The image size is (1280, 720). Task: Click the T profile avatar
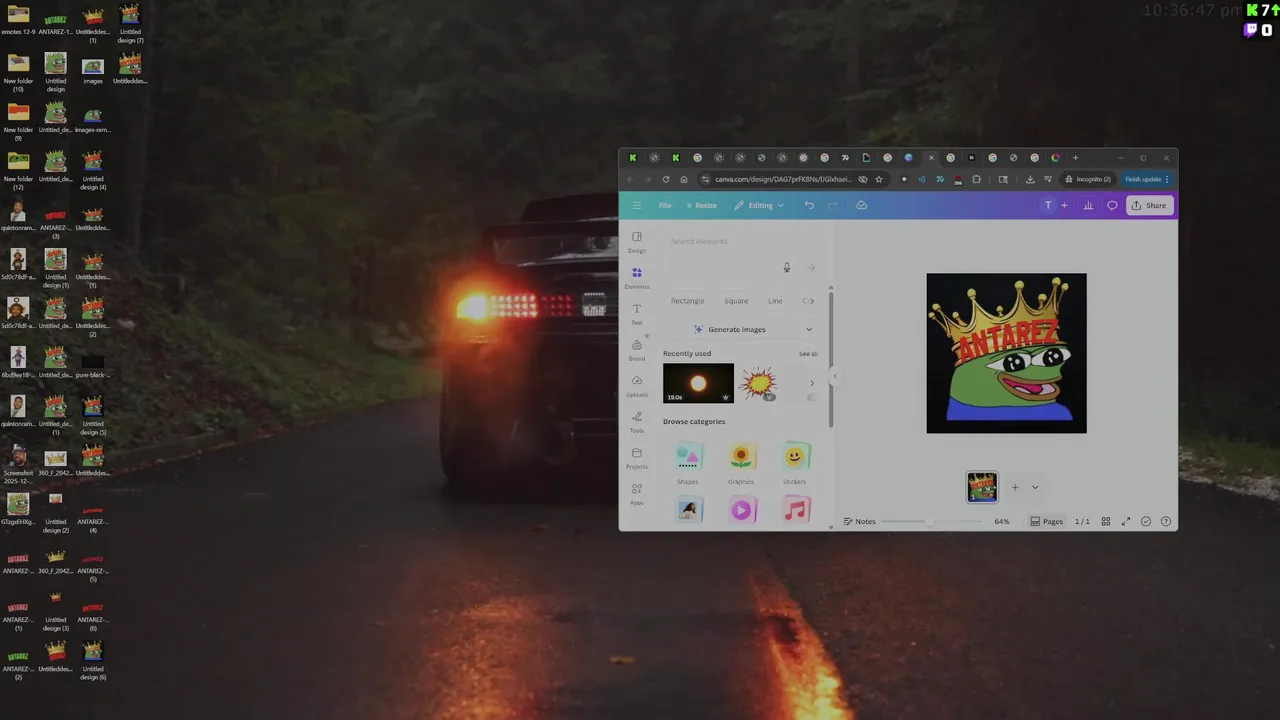click(x=1048, y=205)
